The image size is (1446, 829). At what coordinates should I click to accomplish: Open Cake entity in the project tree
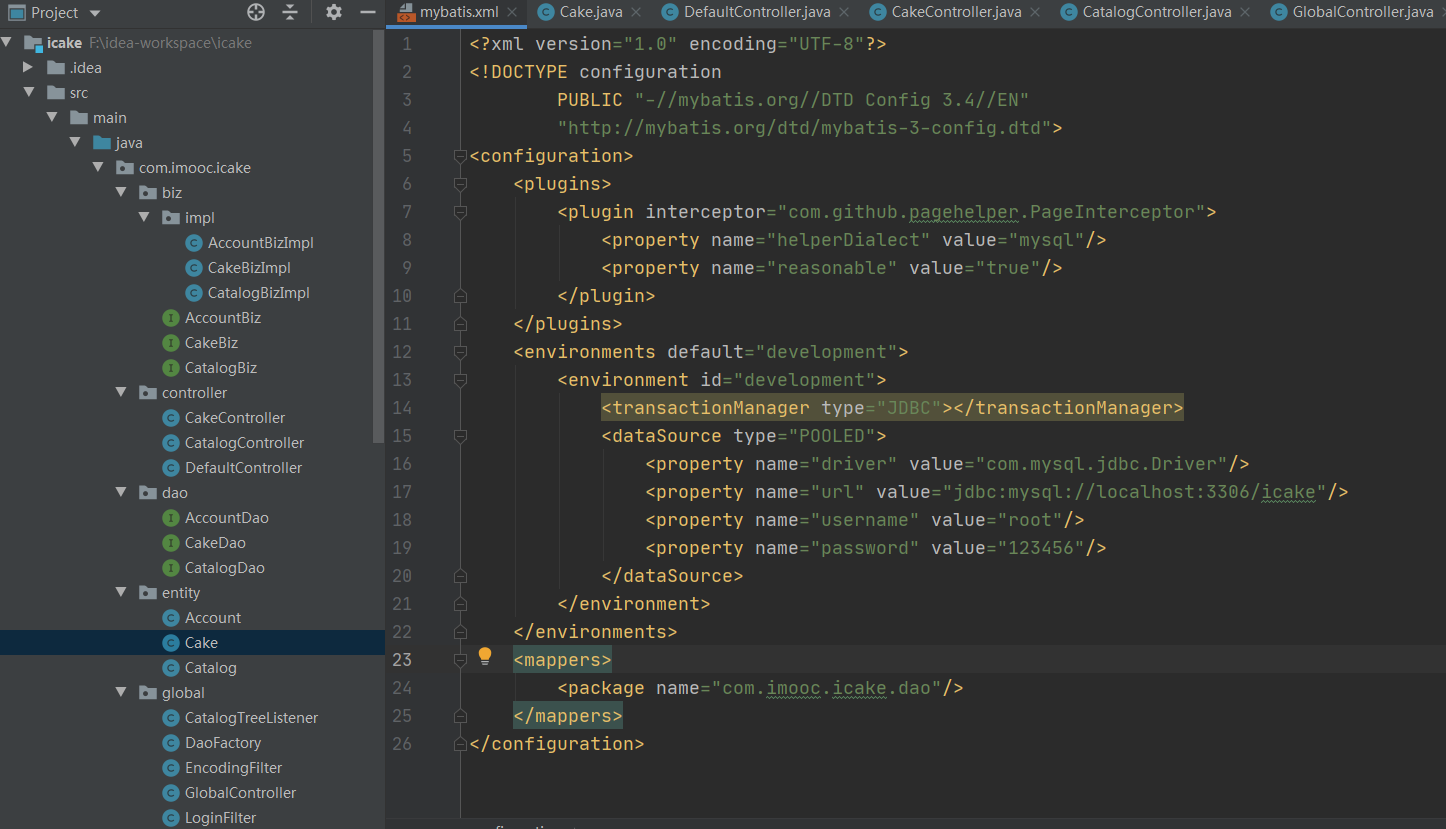click(192, 643)
